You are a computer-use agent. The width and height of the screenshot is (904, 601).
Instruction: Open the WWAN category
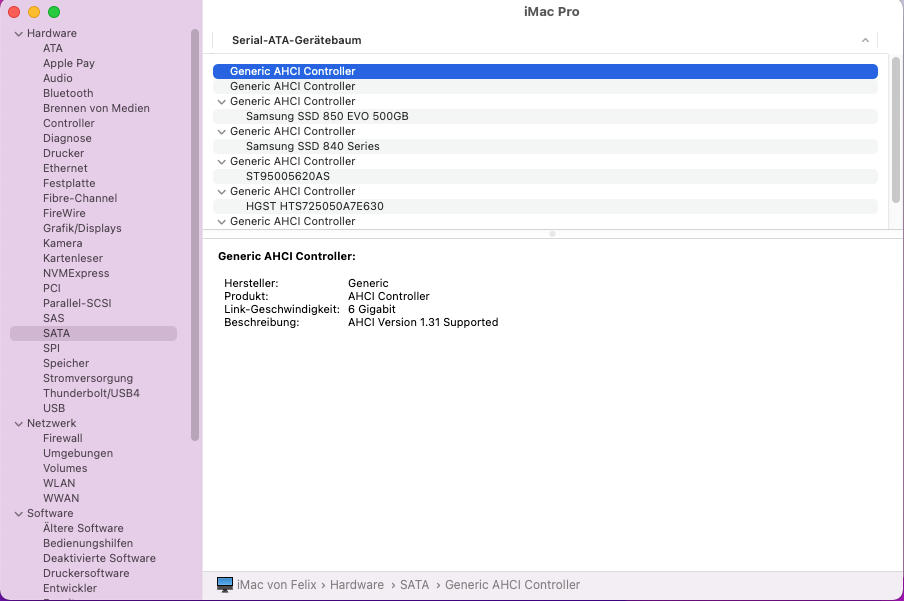click(61, 498)
